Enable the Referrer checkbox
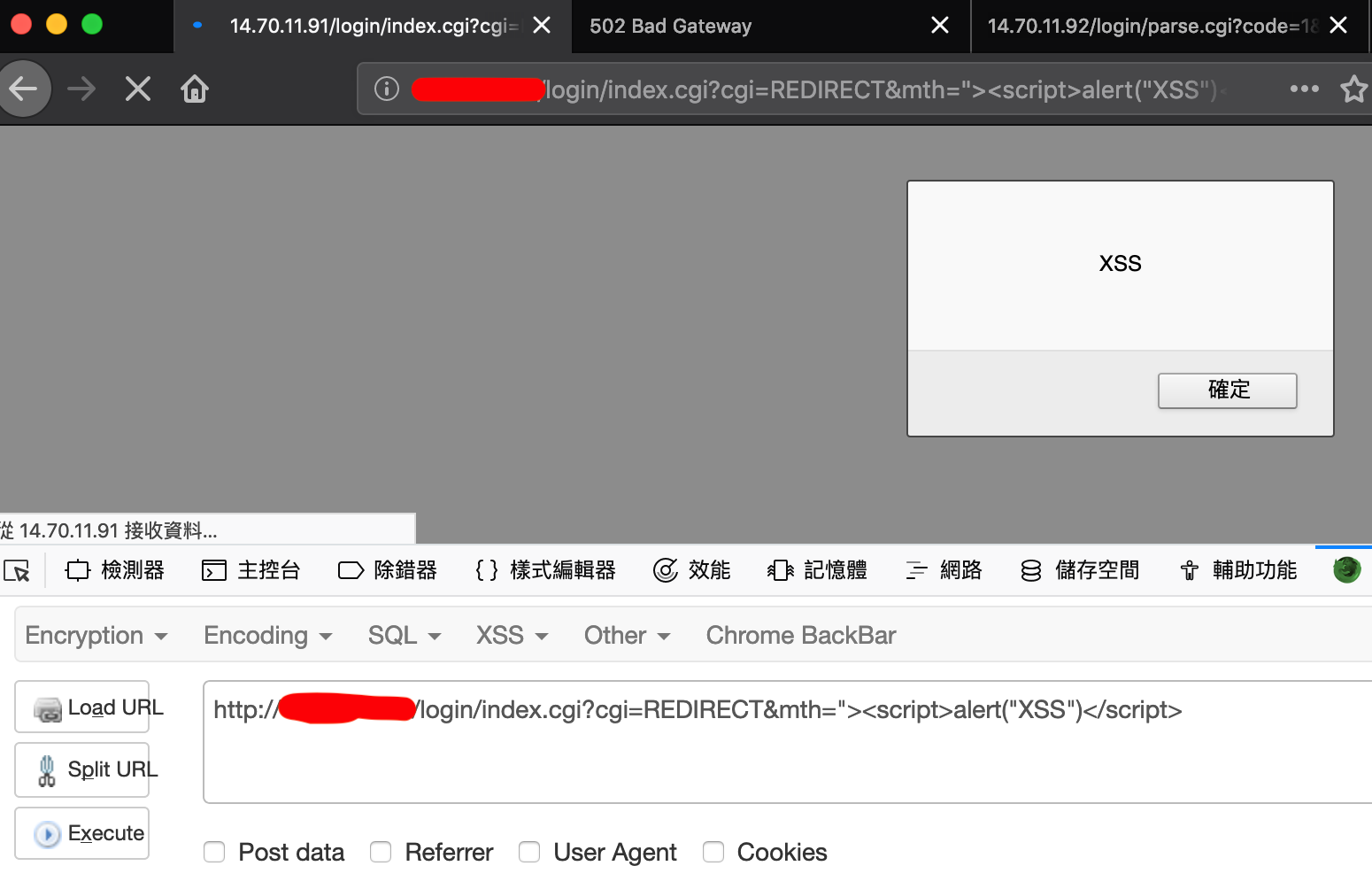 381,852
